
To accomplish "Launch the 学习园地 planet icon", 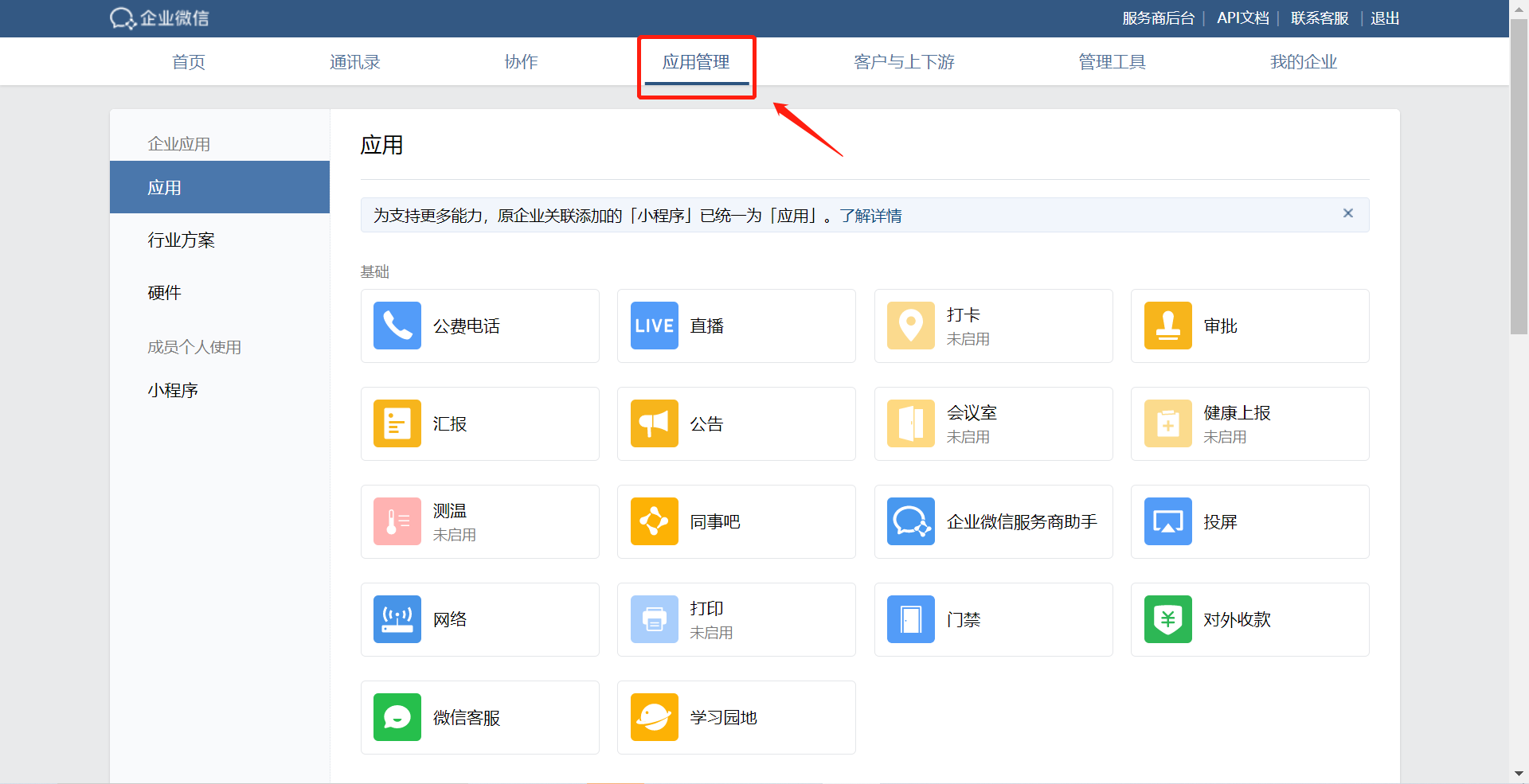I will coord(654,717).
